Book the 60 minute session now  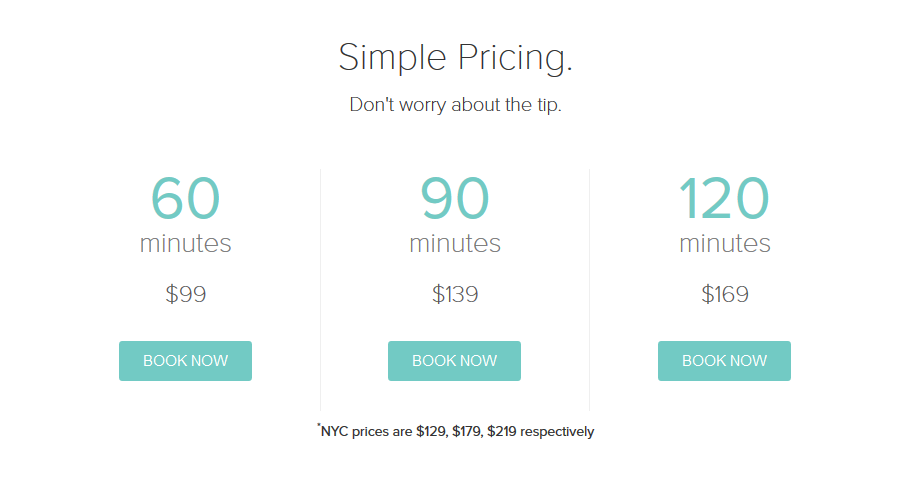click(x=185, y=361)
